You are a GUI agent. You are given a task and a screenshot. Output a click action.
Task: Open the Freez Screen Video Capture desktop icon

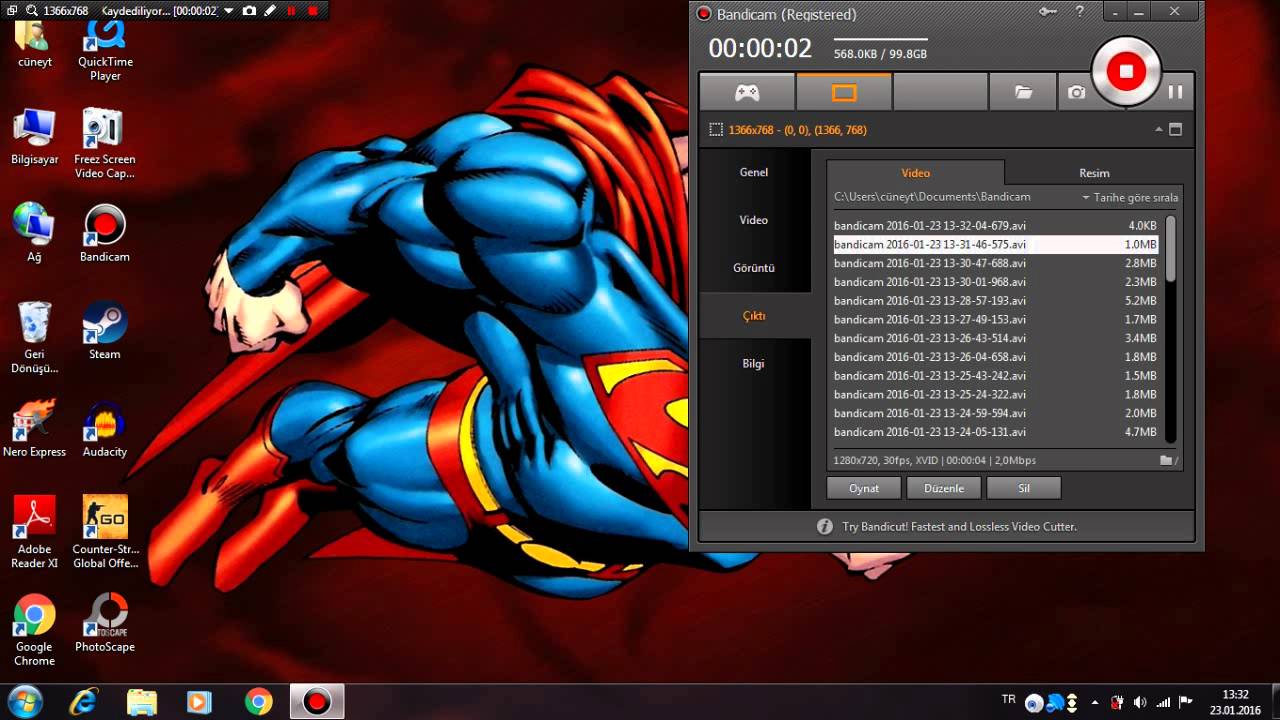105,144
